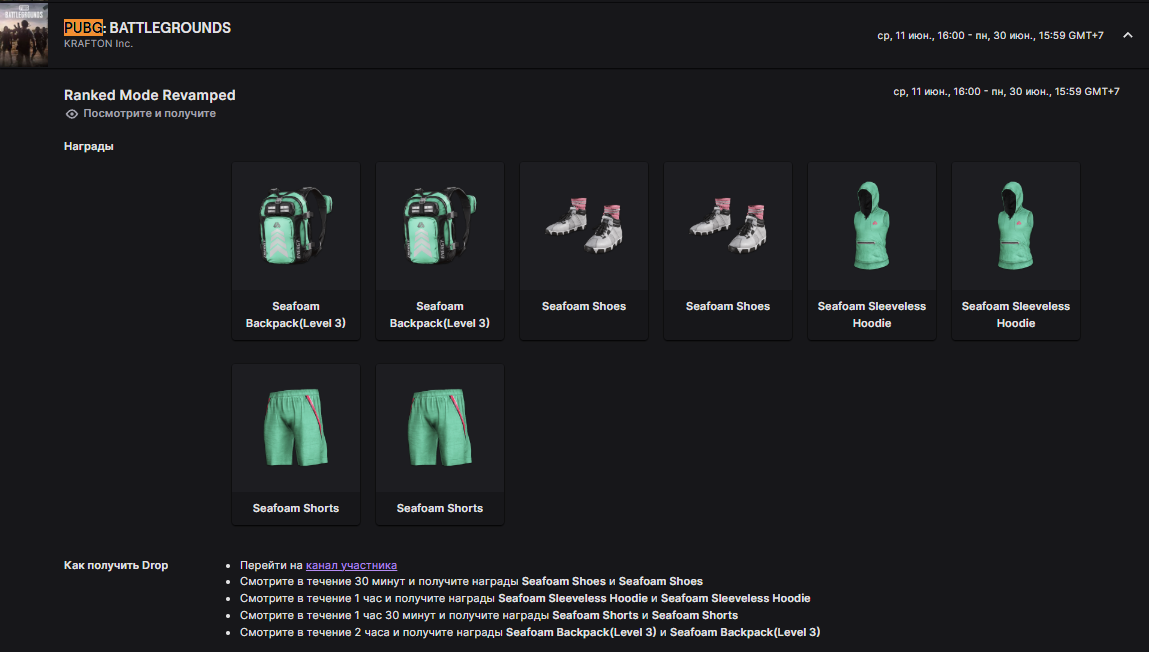This screenshot has height=652, width=1149.
Task: Click the second Seafoam Sleeveless Hoodie image
Action: (1016, 226)
